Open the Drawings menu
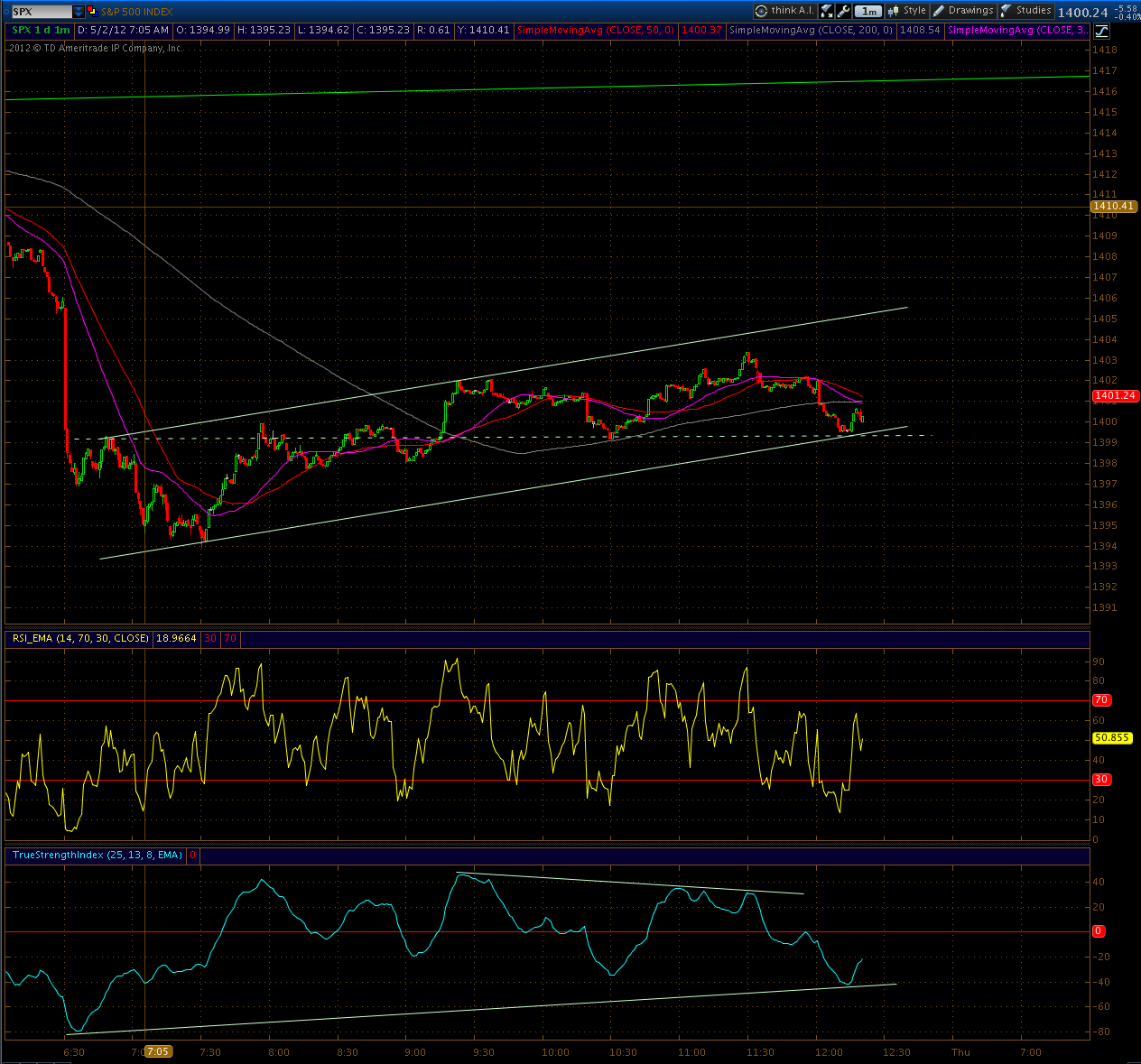1141x1064 pixels. (x=963, y=11)
